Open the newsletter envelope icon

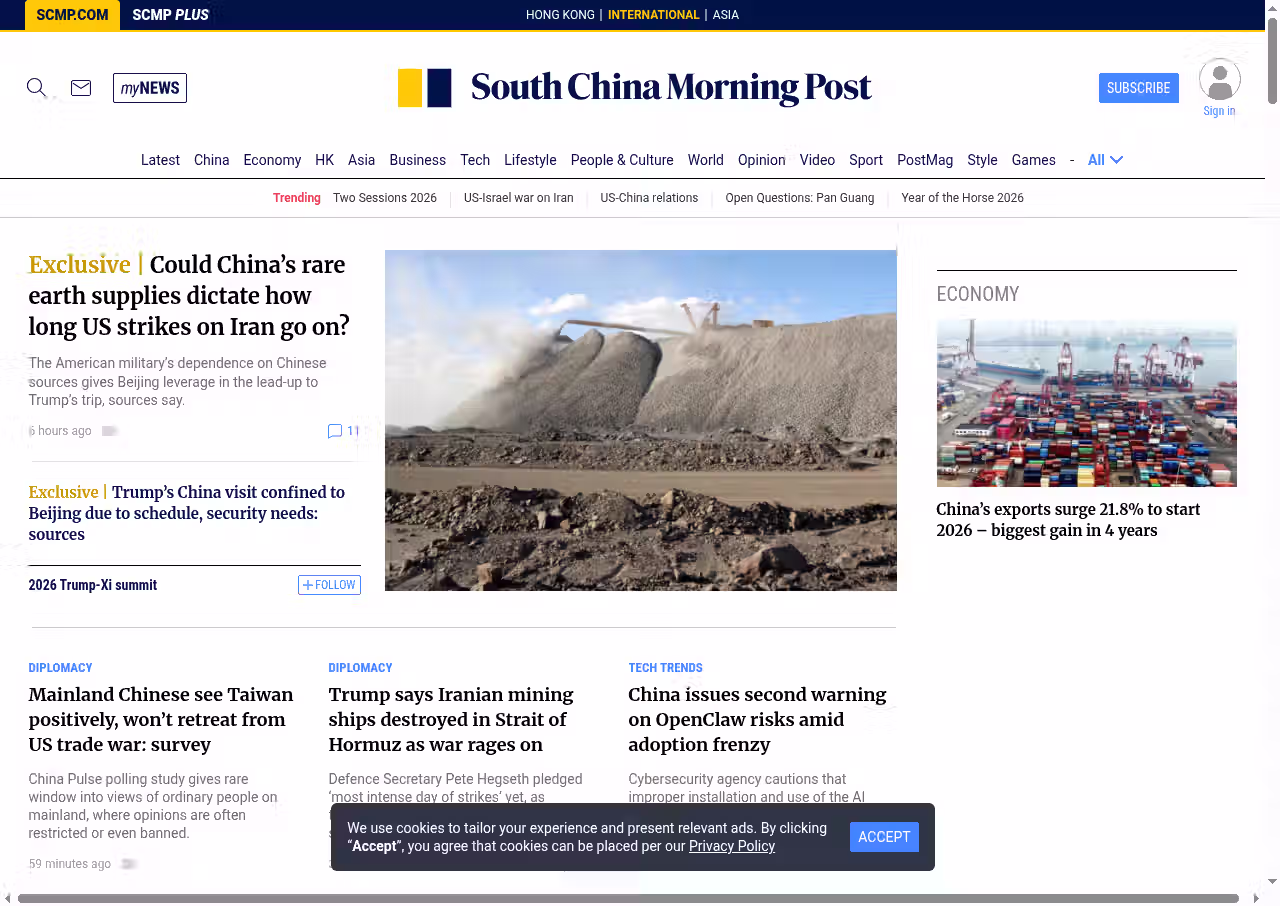coord(81,88)
